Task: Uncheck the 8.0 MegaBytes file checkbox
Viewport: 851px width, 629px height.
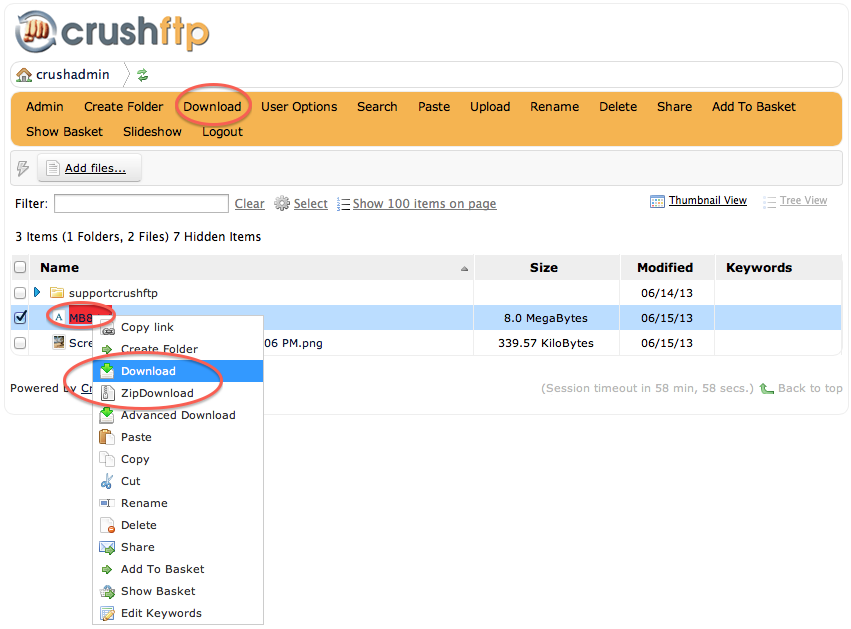Action: pos(20,317)
